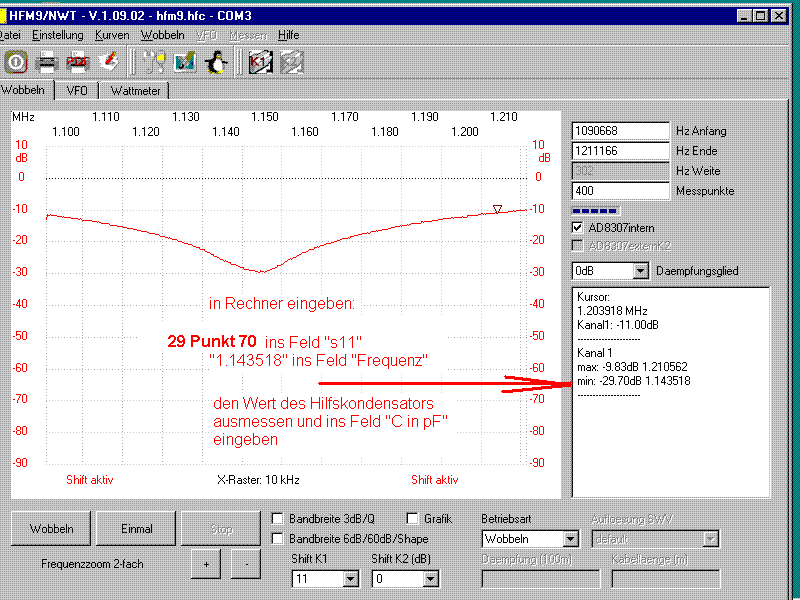Open the Daempfungsglied 0dB dropdown
The width and height of the screenshot is (800, 600).
pyautogui.click(x=641, y=271)
